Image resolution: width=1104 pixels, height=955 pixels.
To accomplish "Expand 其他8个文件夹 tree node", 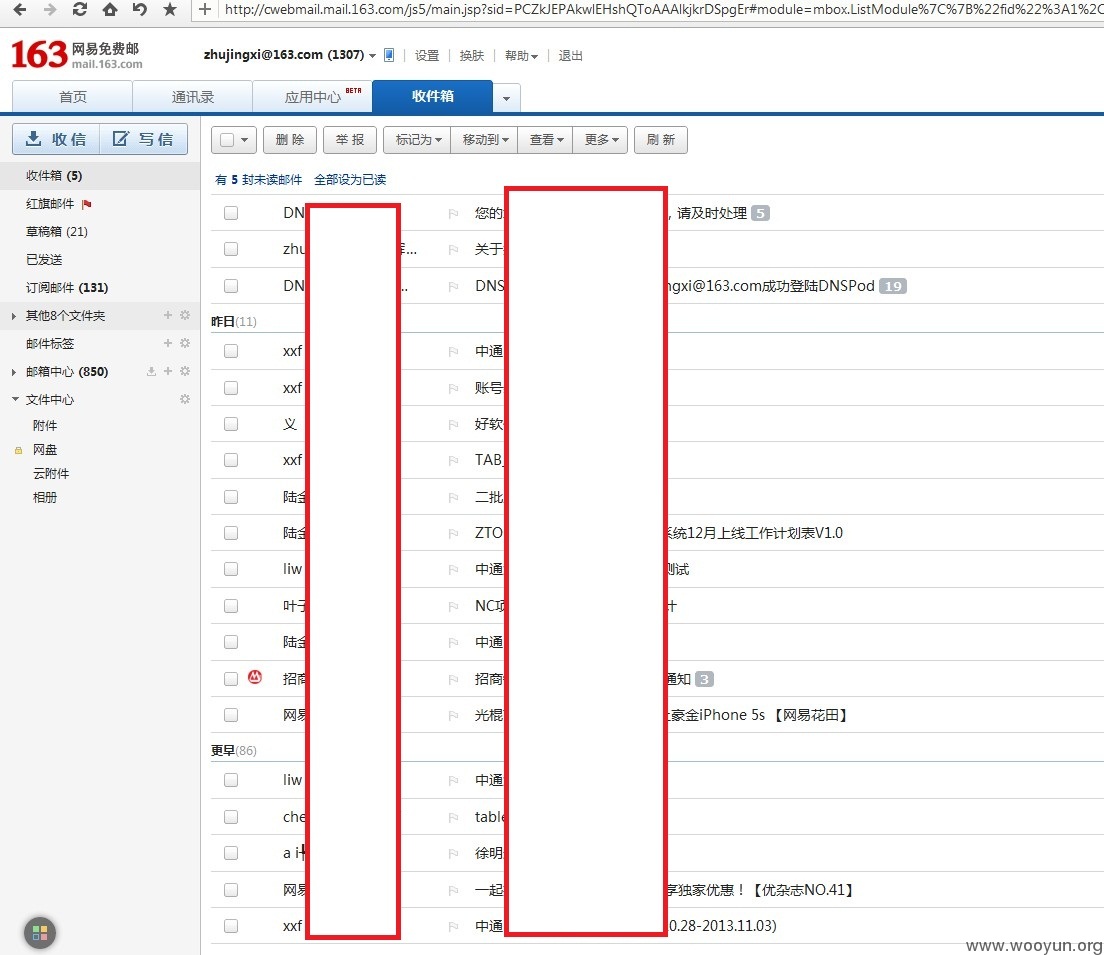I will click(14, 316).
